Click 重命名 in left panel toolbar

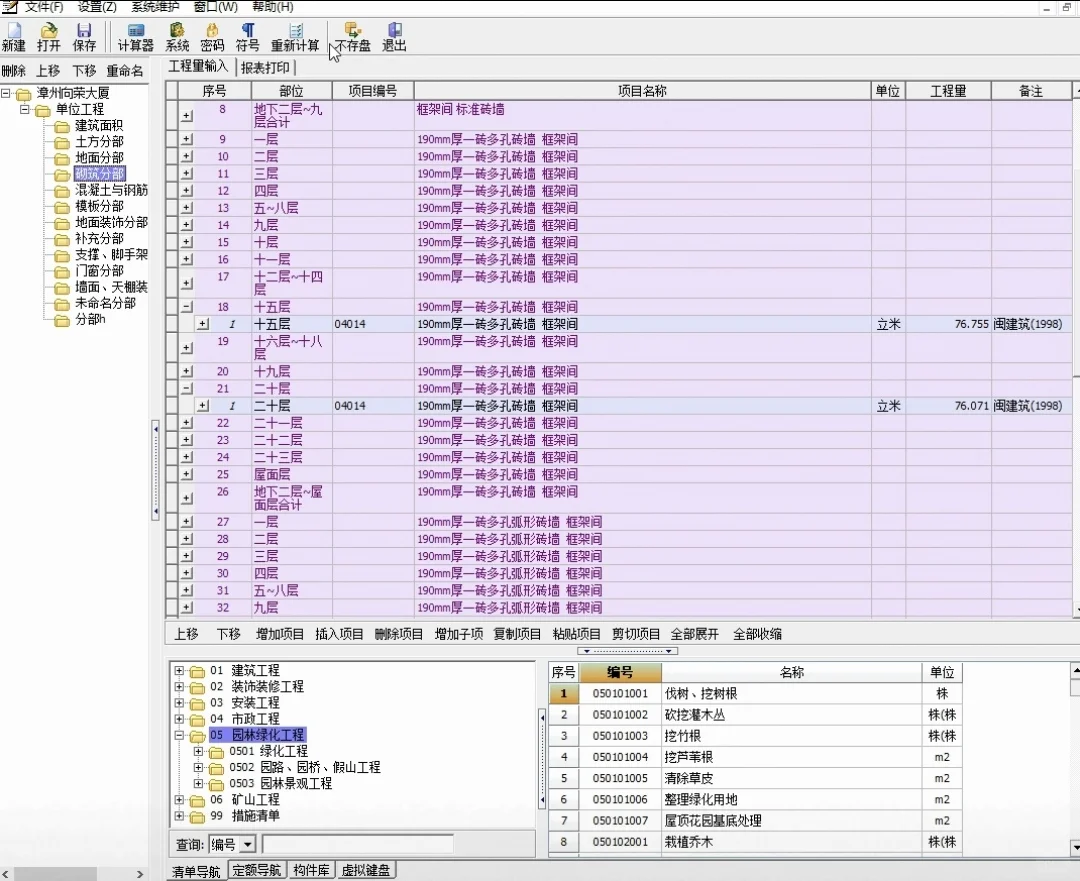[125, 71]
